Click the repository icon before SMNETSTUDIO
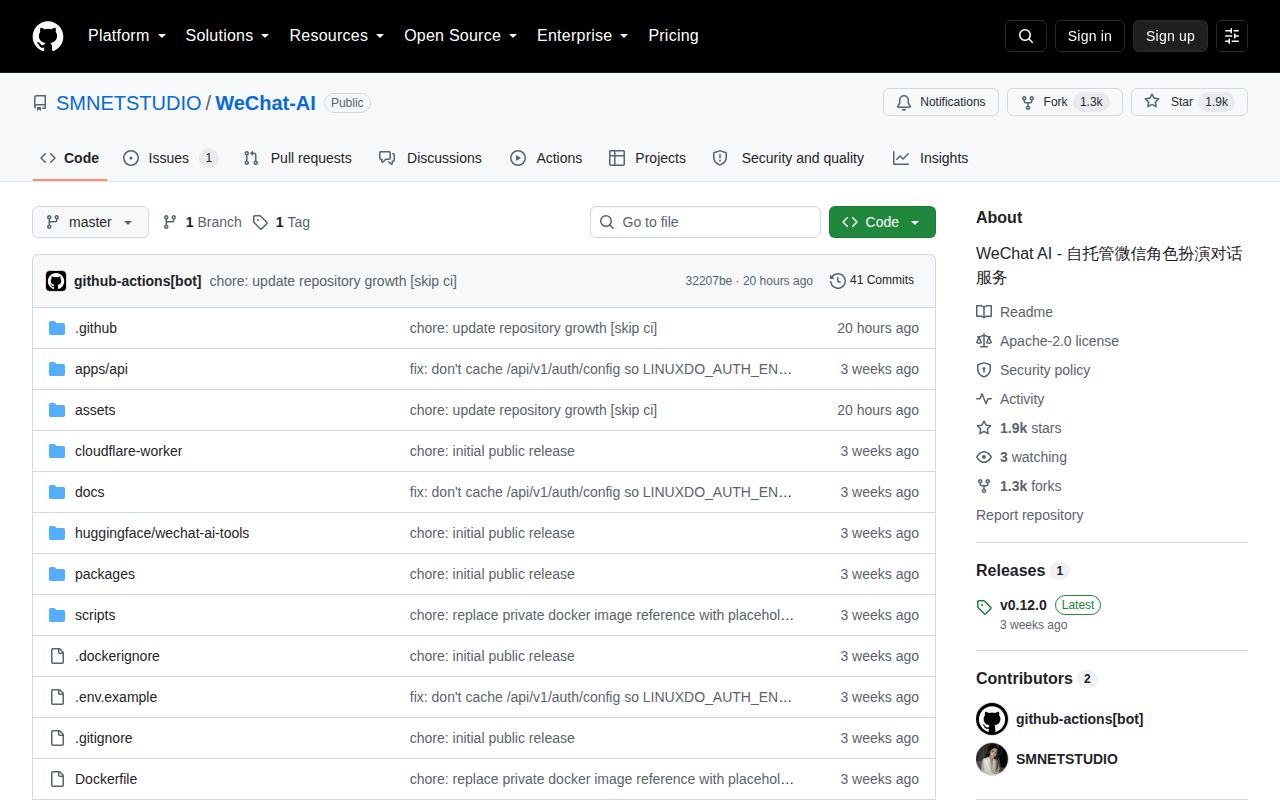 40,103
